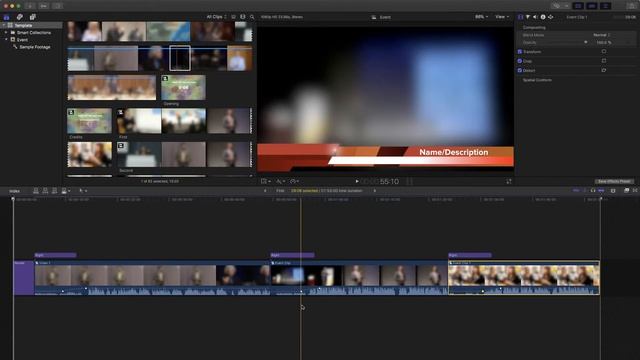Open the Titles and Generators sidebar
The image size is (640, 360).
(32, 17)
